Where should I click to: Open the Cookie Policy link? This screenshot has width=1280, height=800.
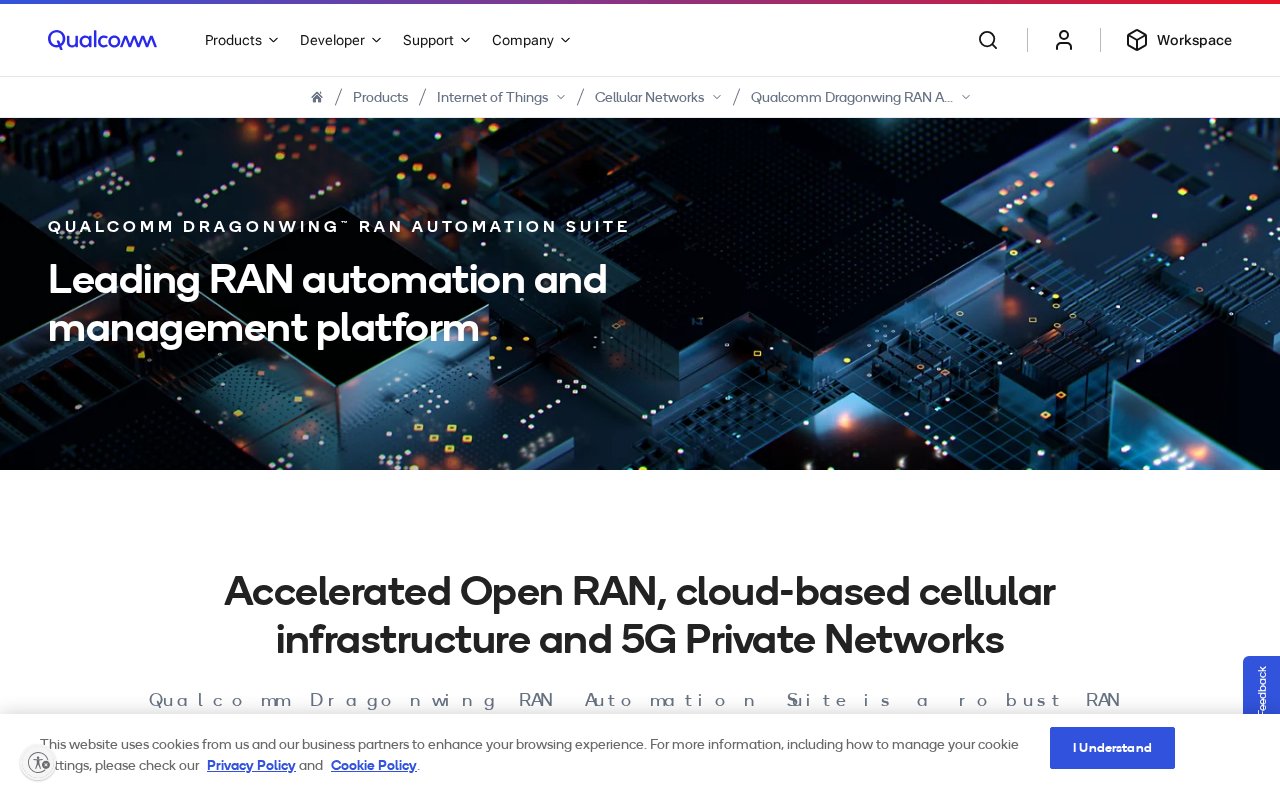tap(373, 765)
